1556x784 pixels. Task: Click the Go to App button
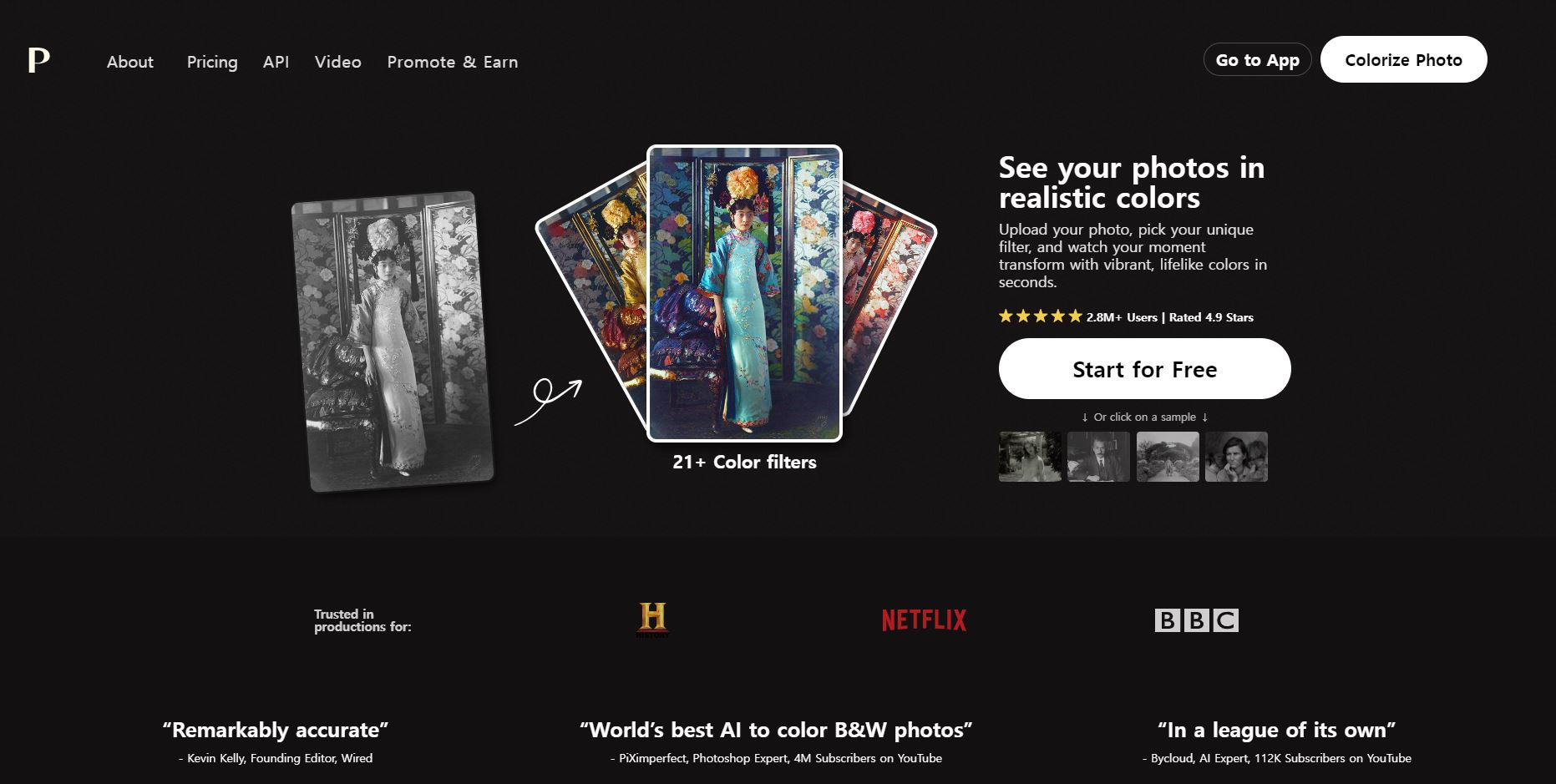pyautogui.click(x=1258, y=59)
